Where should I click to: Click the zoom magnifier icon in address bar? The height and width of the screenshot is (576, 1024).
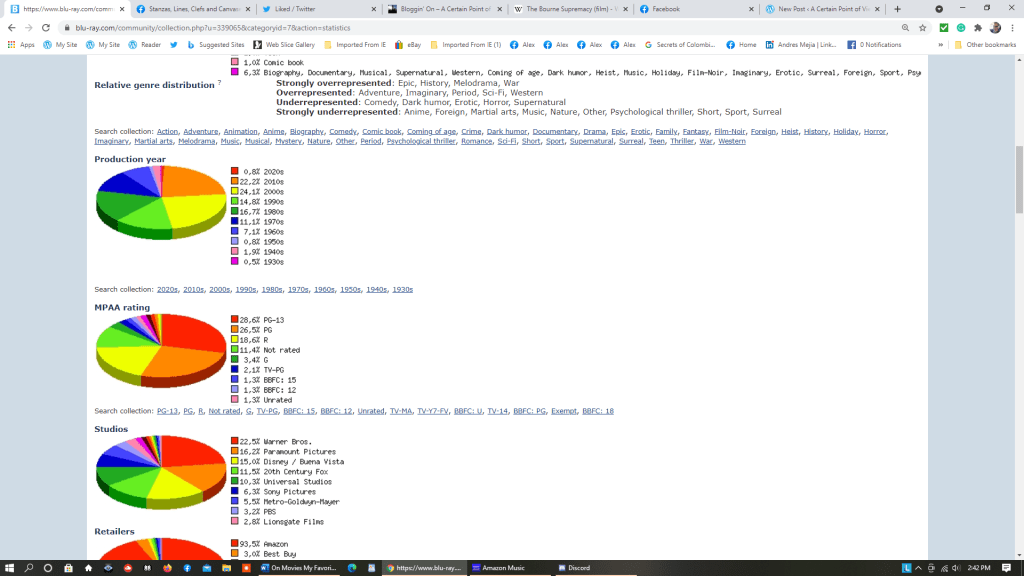click(x=905, y=28)
